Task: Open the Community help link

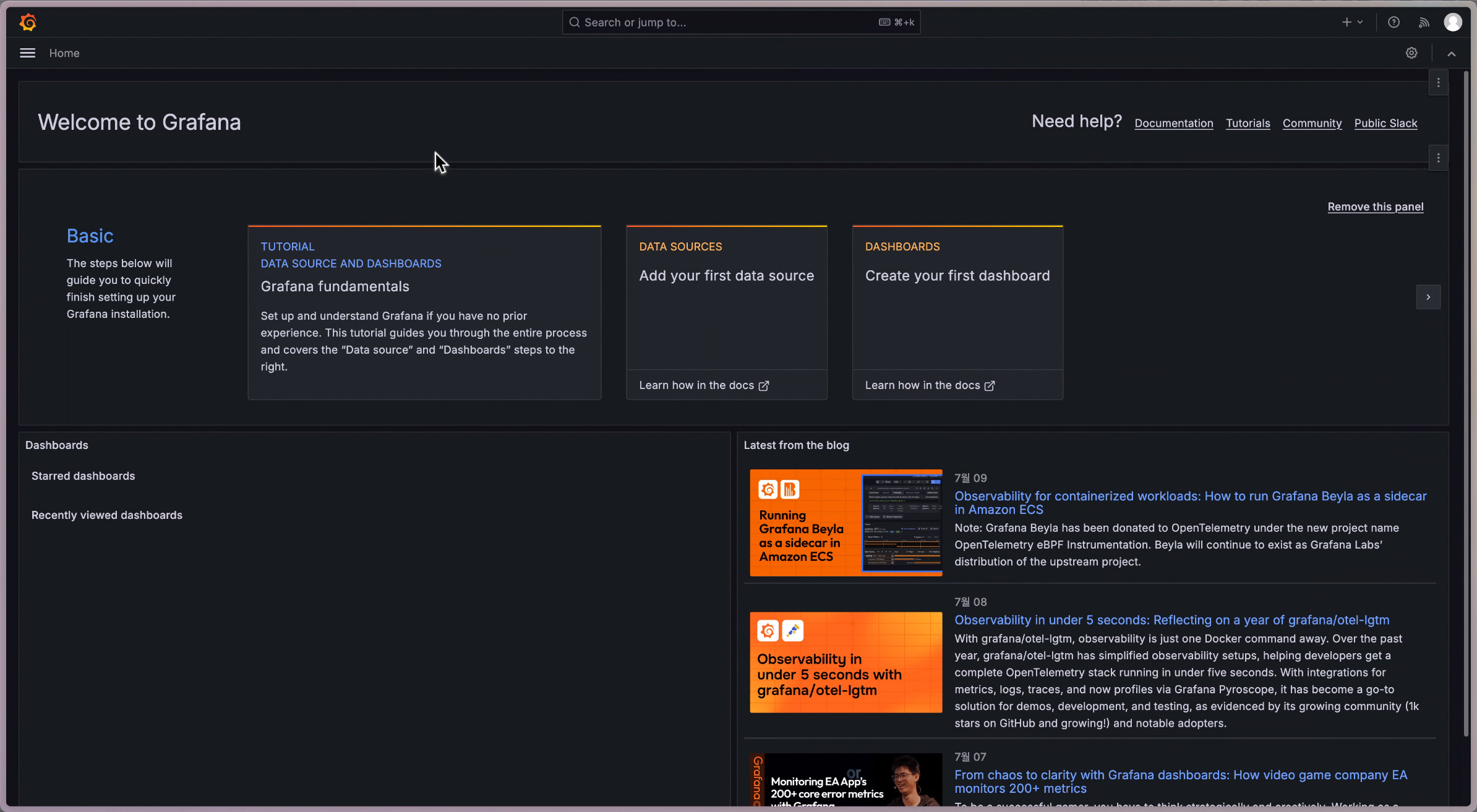Action: click(x=1312, y=123)
